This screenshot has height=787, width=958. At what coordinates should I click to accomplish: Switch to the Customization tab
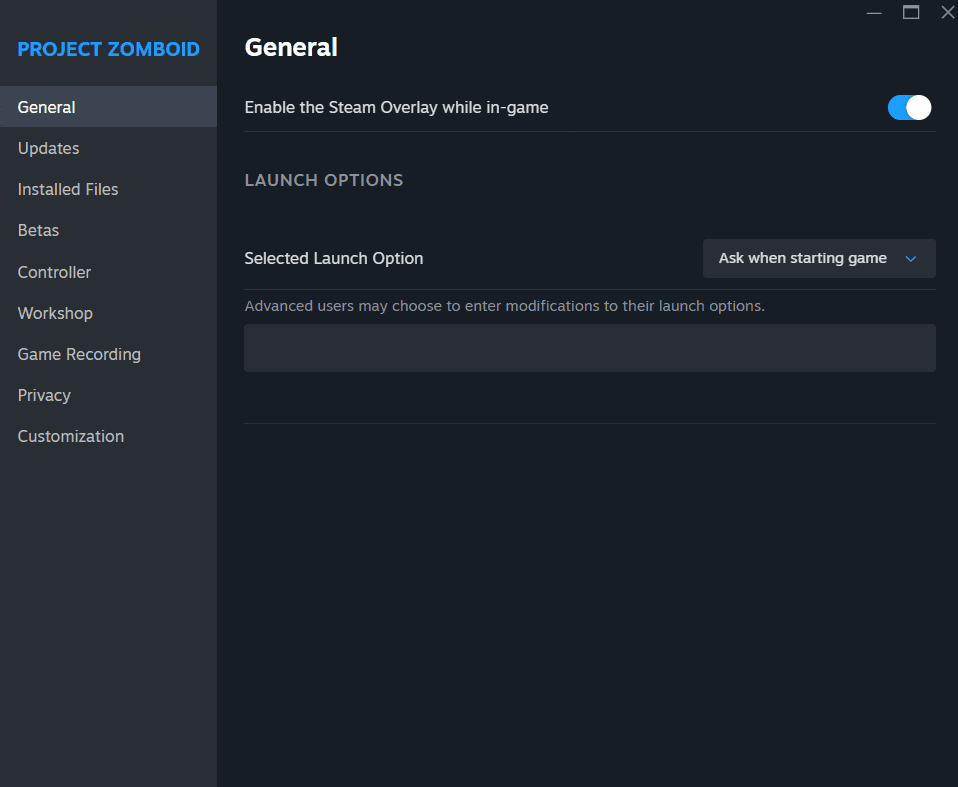71,436
